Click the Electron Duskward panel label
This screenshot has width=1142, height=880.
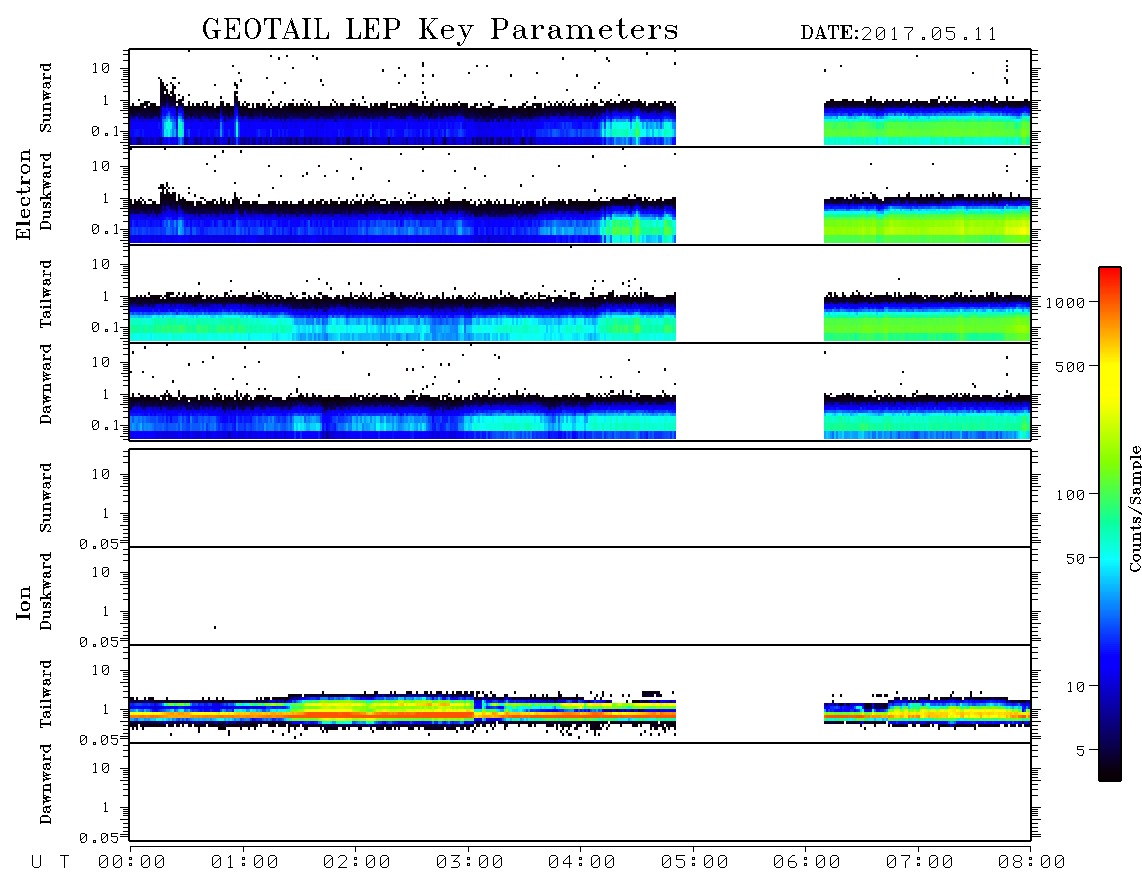tap(46, 191)
